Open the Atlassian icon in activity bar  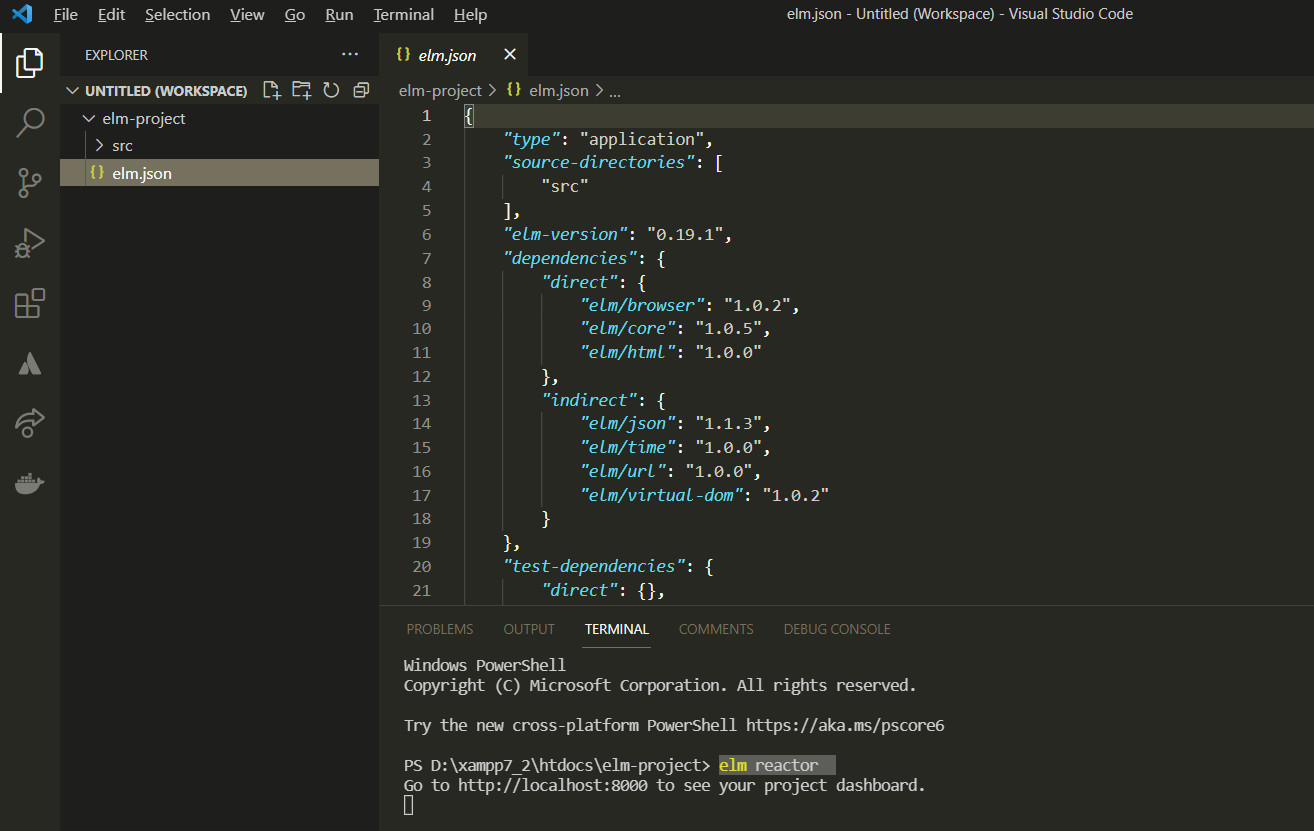(29, 363)
